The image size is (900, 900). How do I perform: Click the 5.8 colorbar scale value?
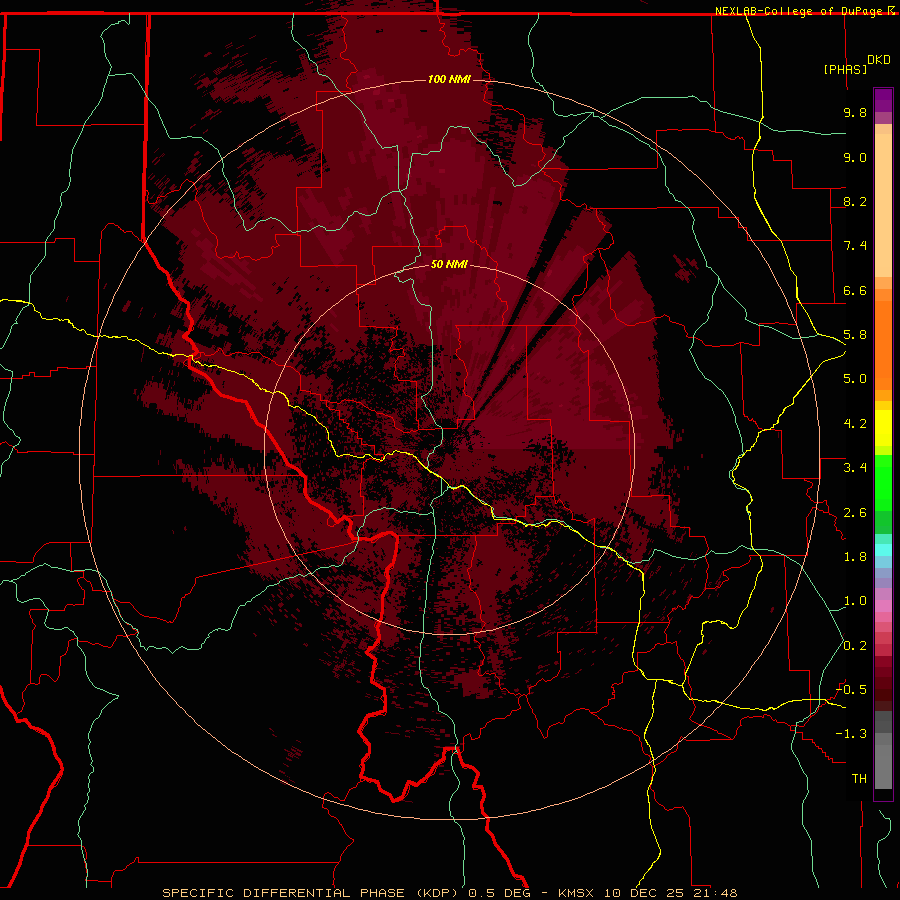click(x=855, y=335)
